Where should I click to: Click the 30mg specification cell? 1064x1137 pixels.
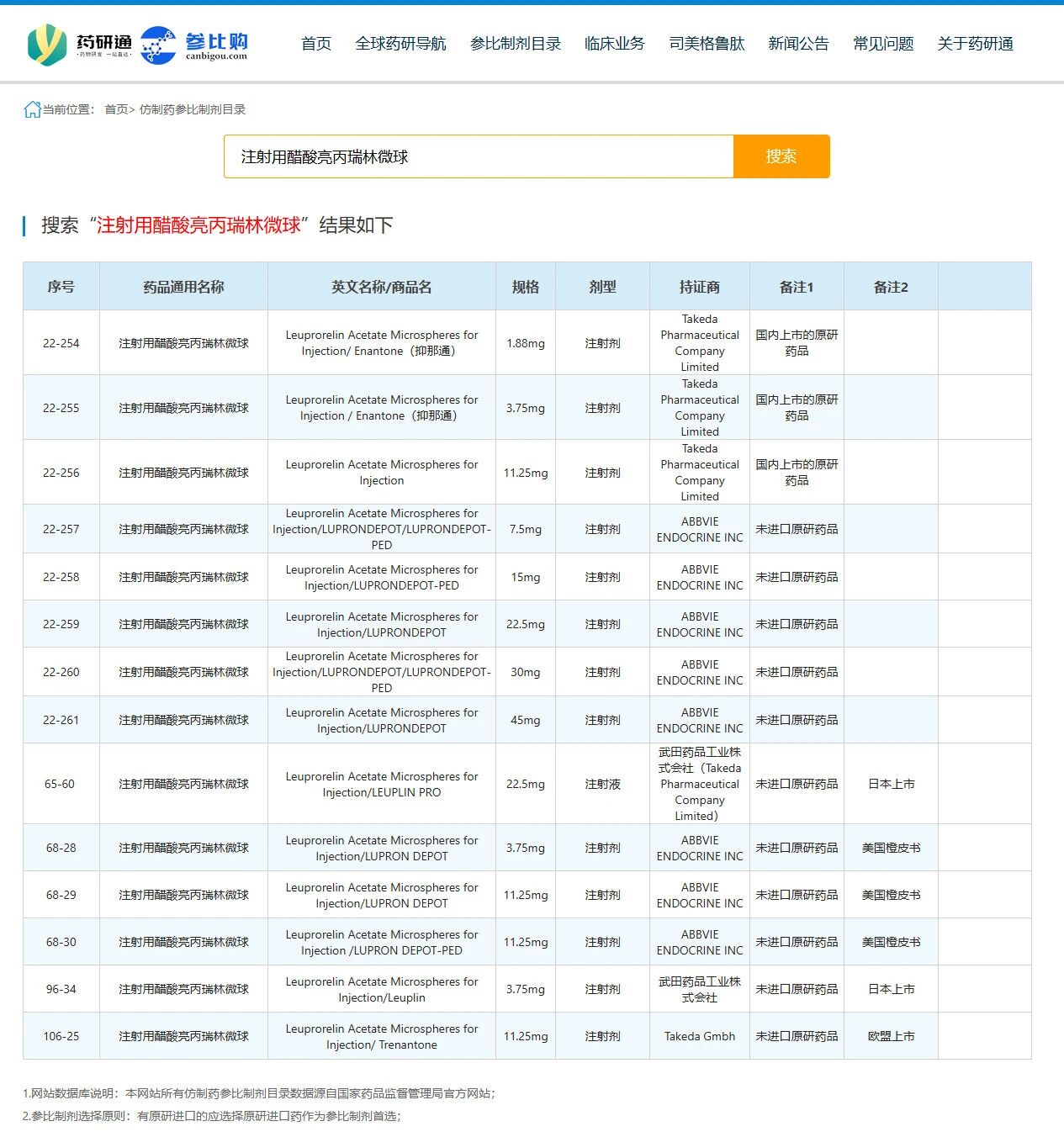(526, 672)
